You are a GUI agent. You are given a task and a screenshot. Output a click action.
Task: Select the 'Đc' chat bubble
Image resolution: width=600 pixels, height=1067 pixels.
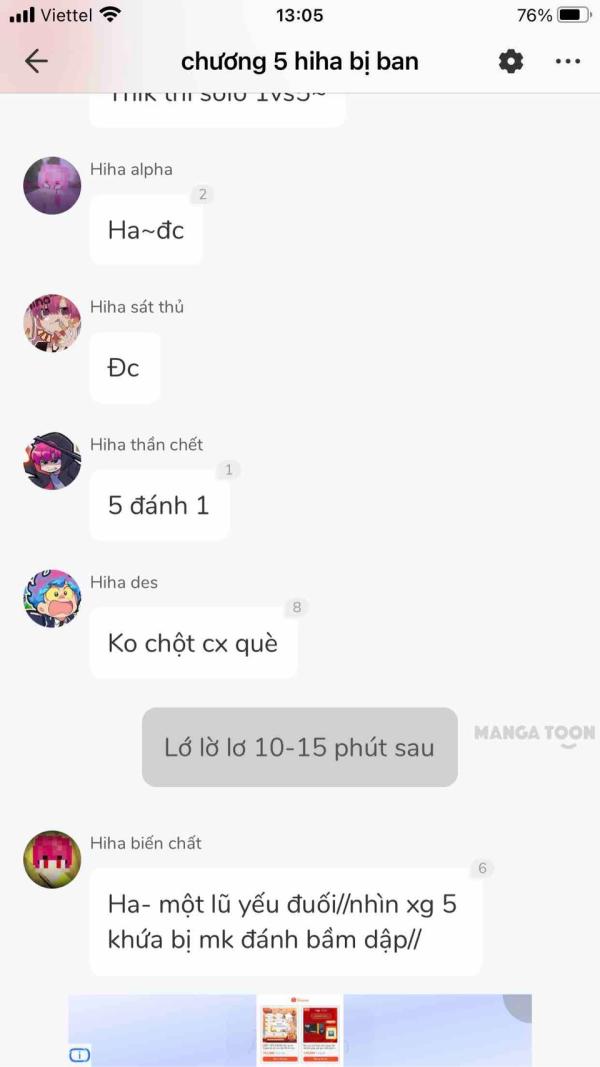click(x=124, y=368)
